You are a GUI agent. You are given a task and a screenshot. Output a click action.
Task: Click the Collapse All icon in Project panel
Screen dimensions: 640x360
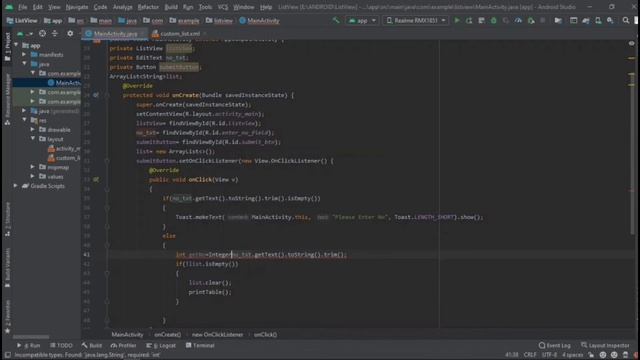55,33
